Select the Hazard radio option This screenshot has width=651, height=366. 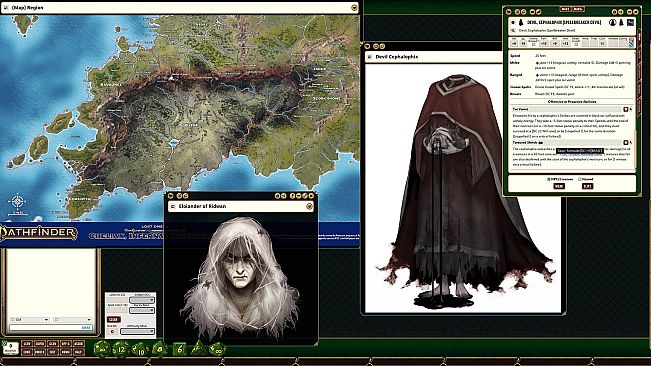[x=580, y=179]
